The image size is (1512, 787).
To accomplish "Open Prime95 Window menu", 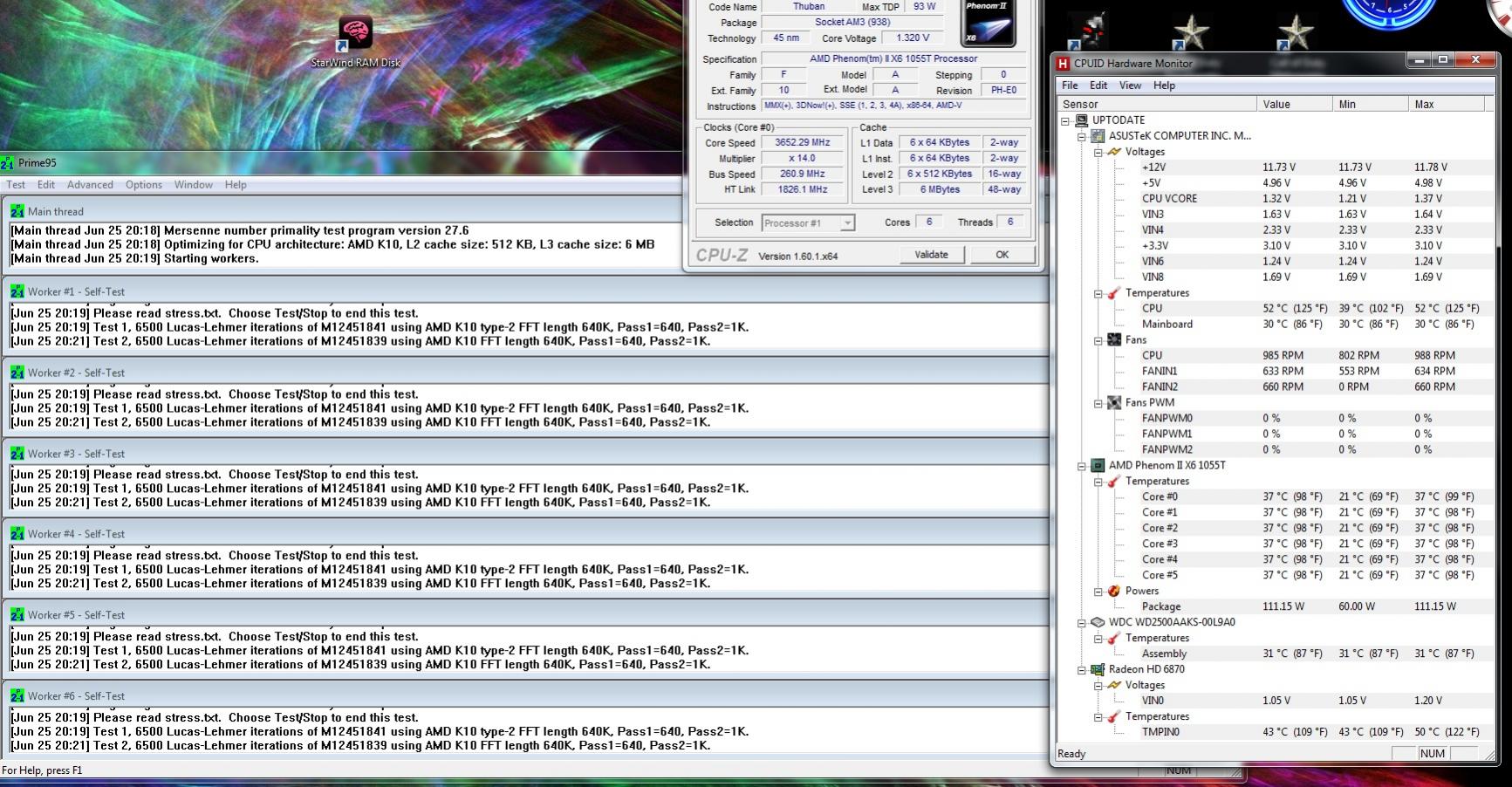I will point(193,185).
